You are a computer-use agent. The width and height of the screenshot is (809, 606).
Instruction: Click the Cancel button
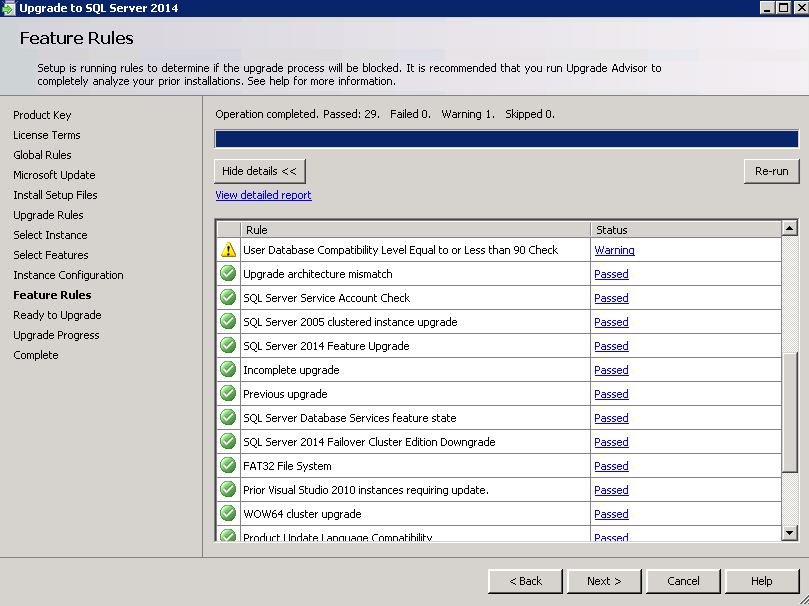point(683,581)
